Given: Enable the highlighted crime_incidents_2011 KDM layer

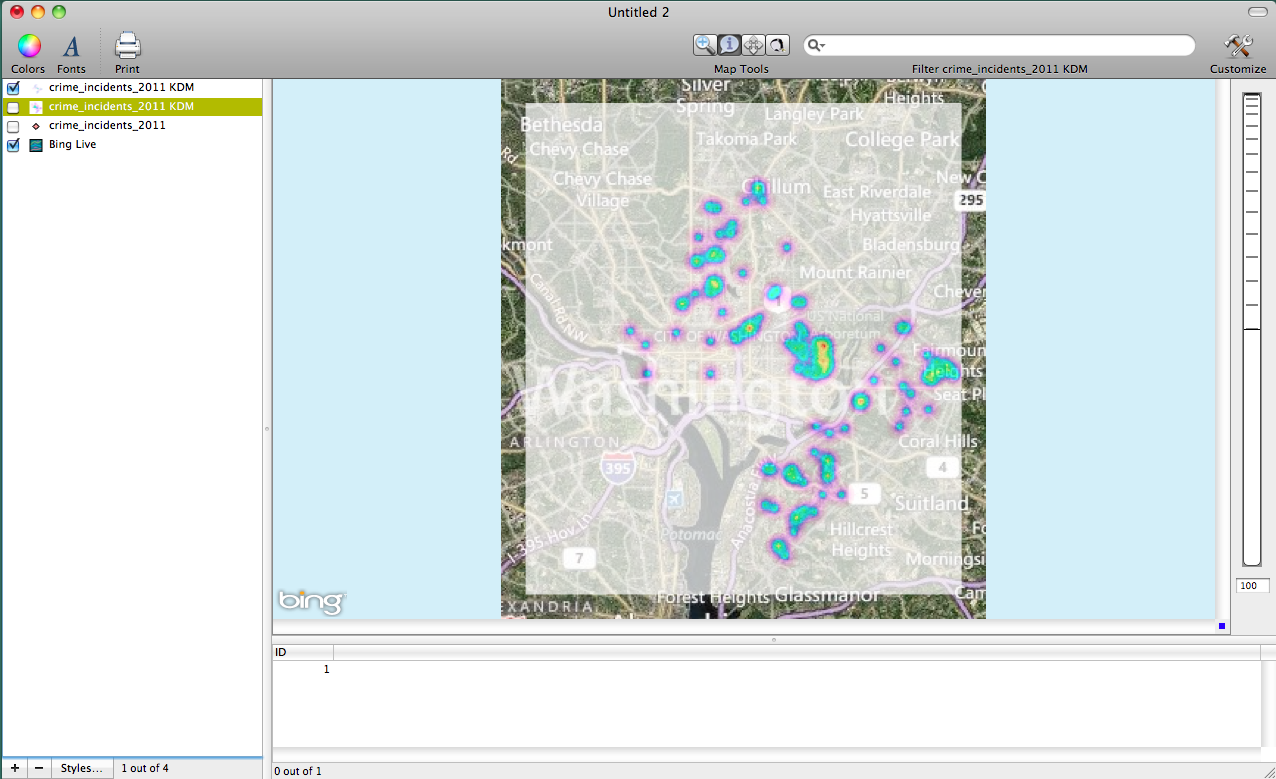Looking at the screenshot, I should point(13,107).
